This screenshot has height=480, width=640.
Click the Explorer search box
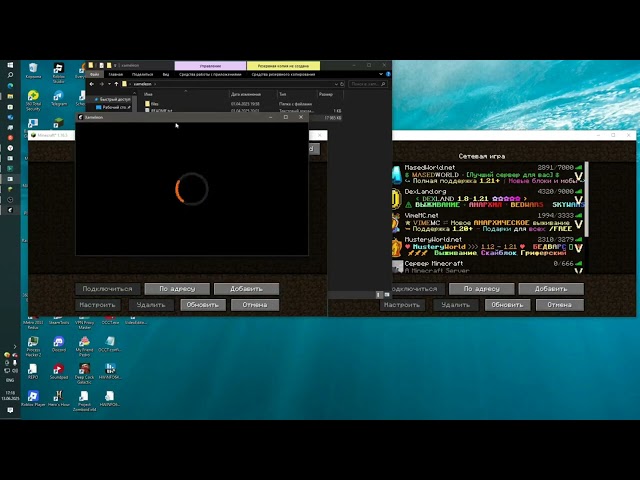pyautogui.click(x=366, y=84)
